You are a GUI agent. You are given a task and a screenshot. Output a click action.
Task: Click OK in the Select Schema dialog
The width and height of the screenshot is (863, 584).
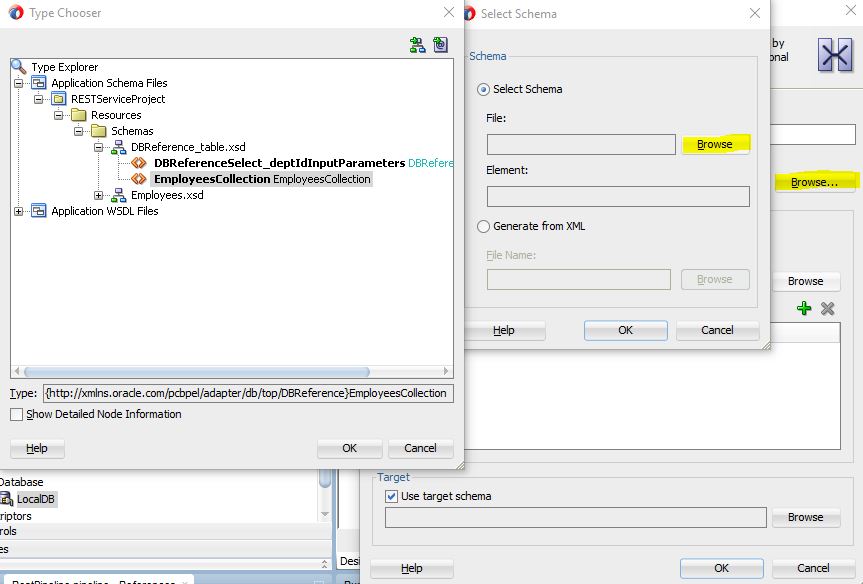coord(626,330)
